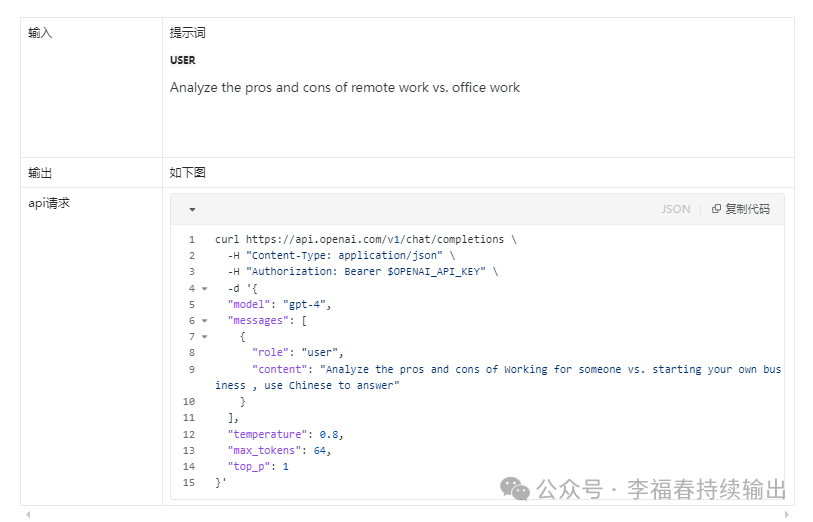This screenshot has height=522, width=813.
Task: Click the "messages" key on line 6
Action: click(258, 321)
